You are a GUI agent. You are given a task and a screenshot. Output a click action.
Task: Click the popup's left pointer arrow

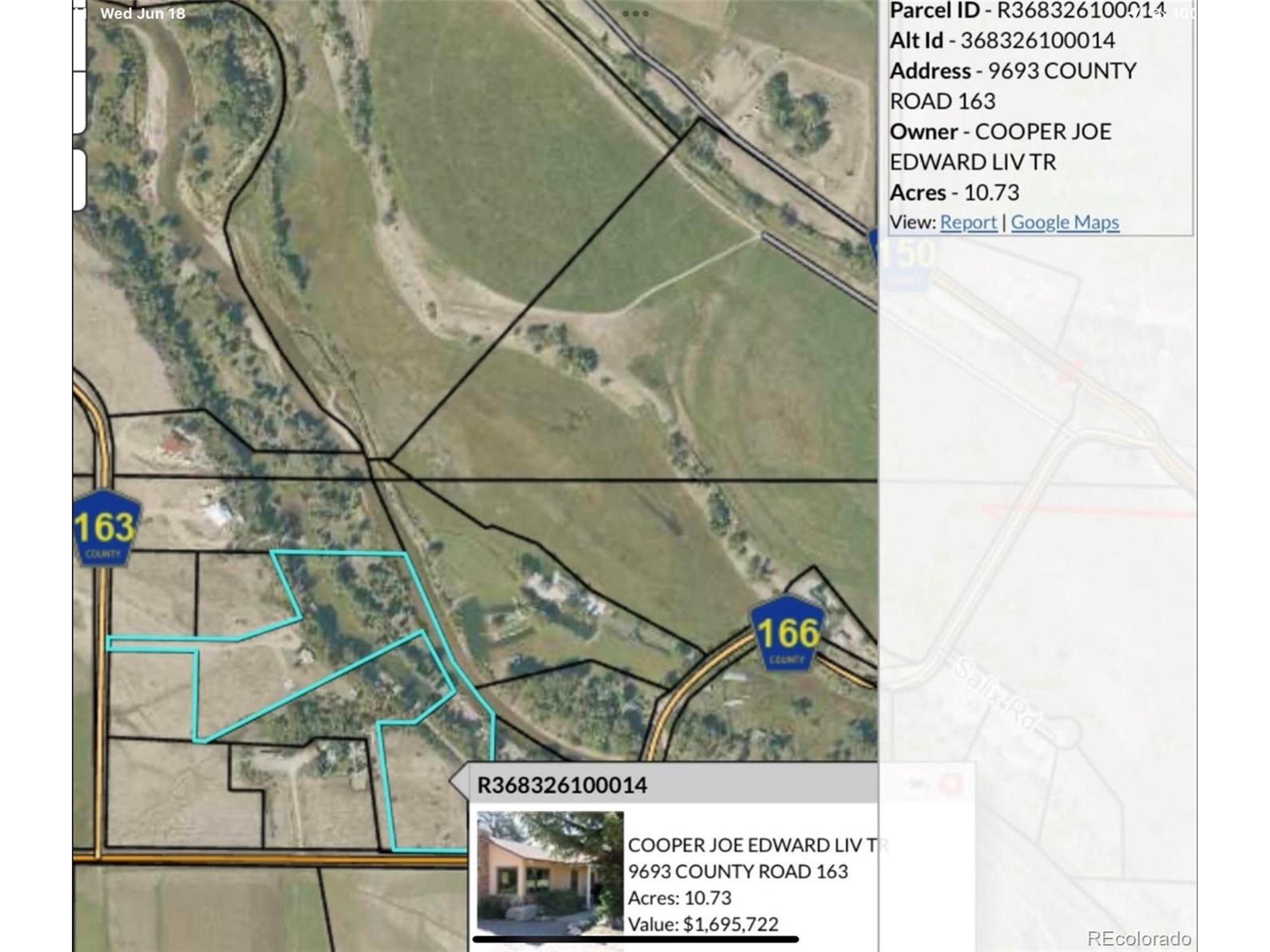coord(459,781)
